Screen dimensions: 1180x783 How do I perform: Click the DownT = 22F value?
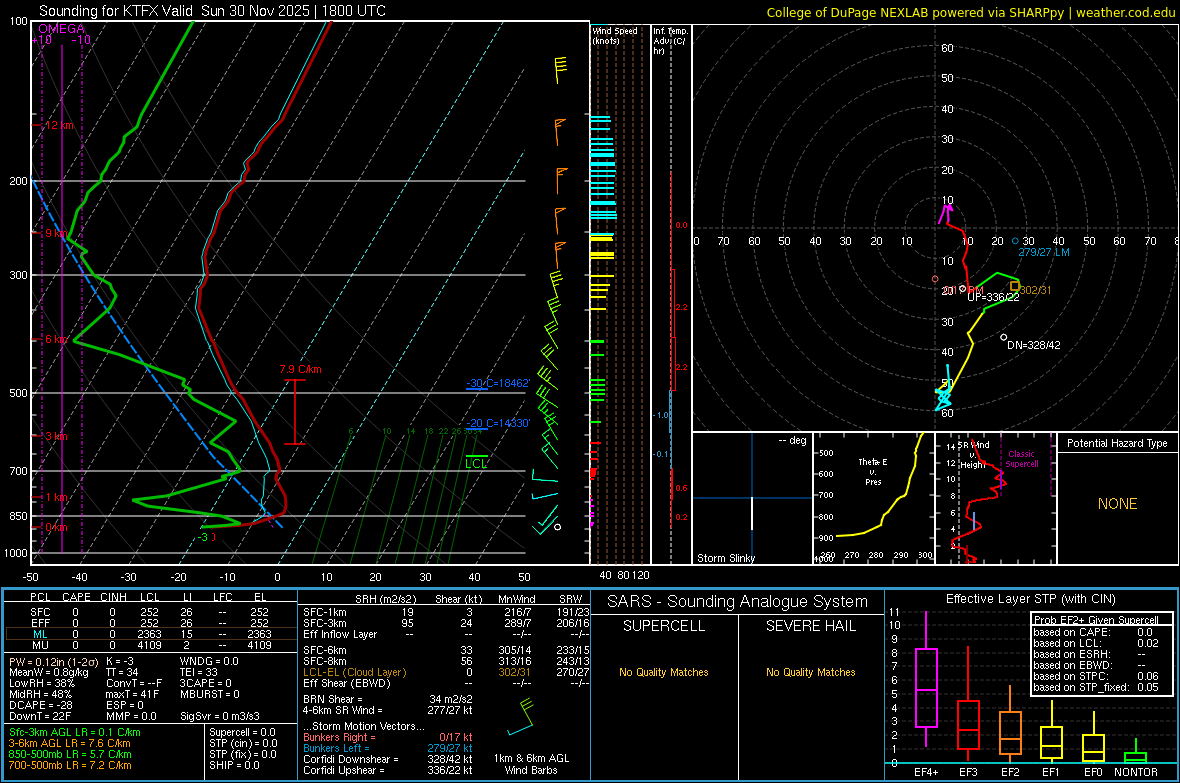40,716
